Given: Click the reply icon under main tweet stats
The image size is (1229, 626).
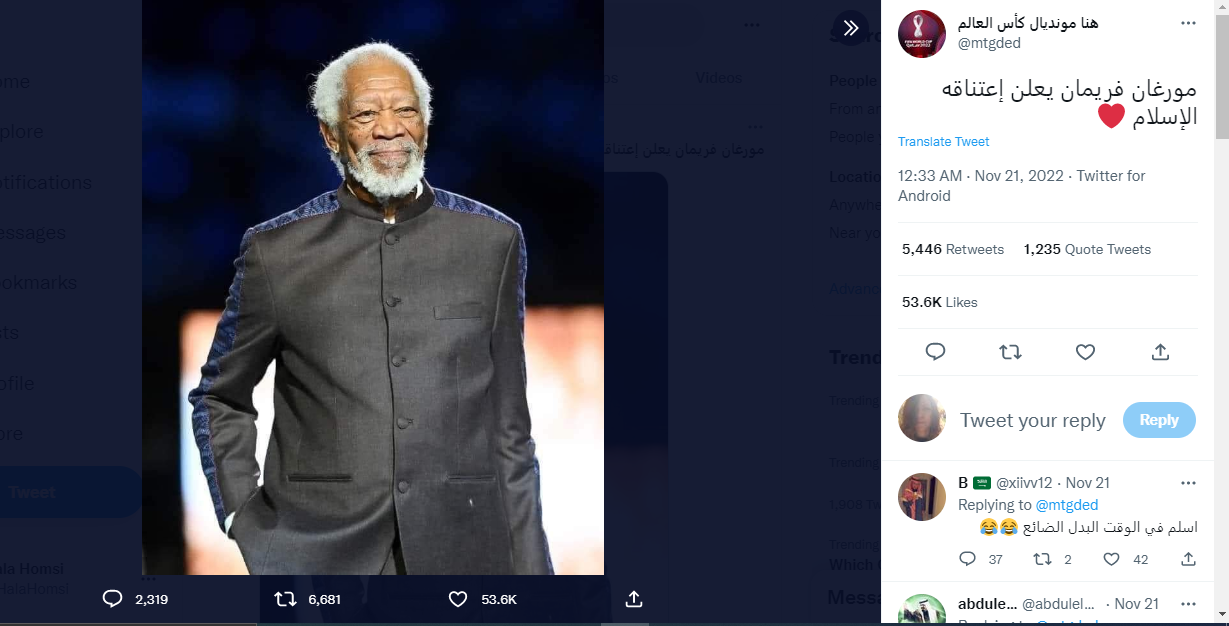Looking at the screenshot, I should (x=935, y=352).
